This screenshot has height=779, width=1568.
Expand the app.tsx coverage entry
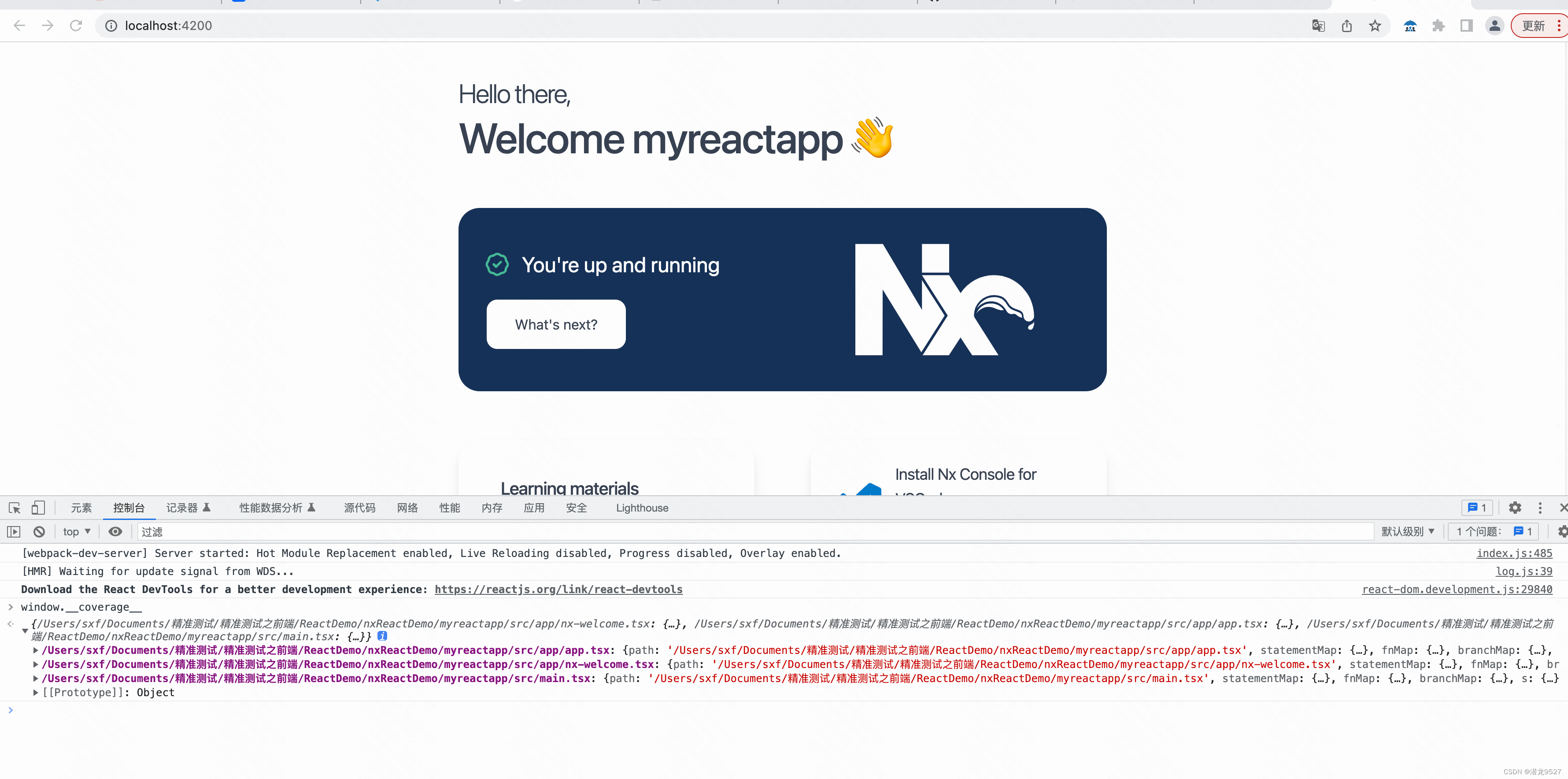click(x=35, y=650)
